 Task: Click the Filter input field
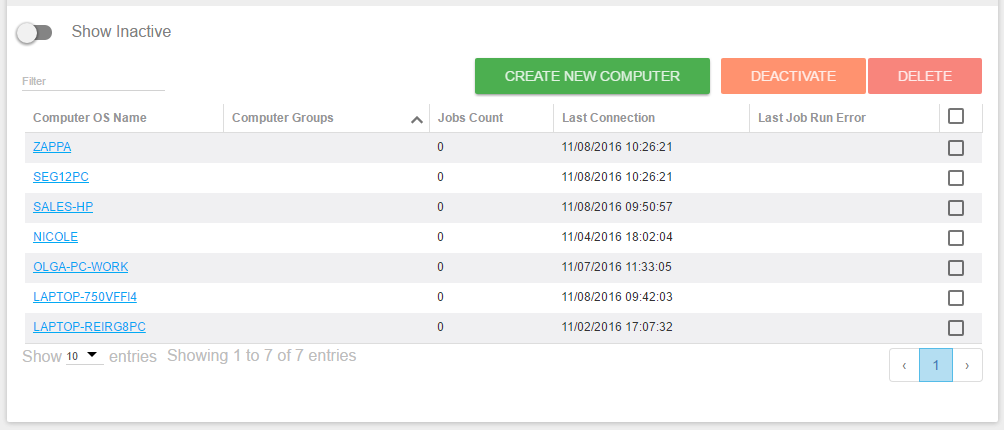click(93, 81)
